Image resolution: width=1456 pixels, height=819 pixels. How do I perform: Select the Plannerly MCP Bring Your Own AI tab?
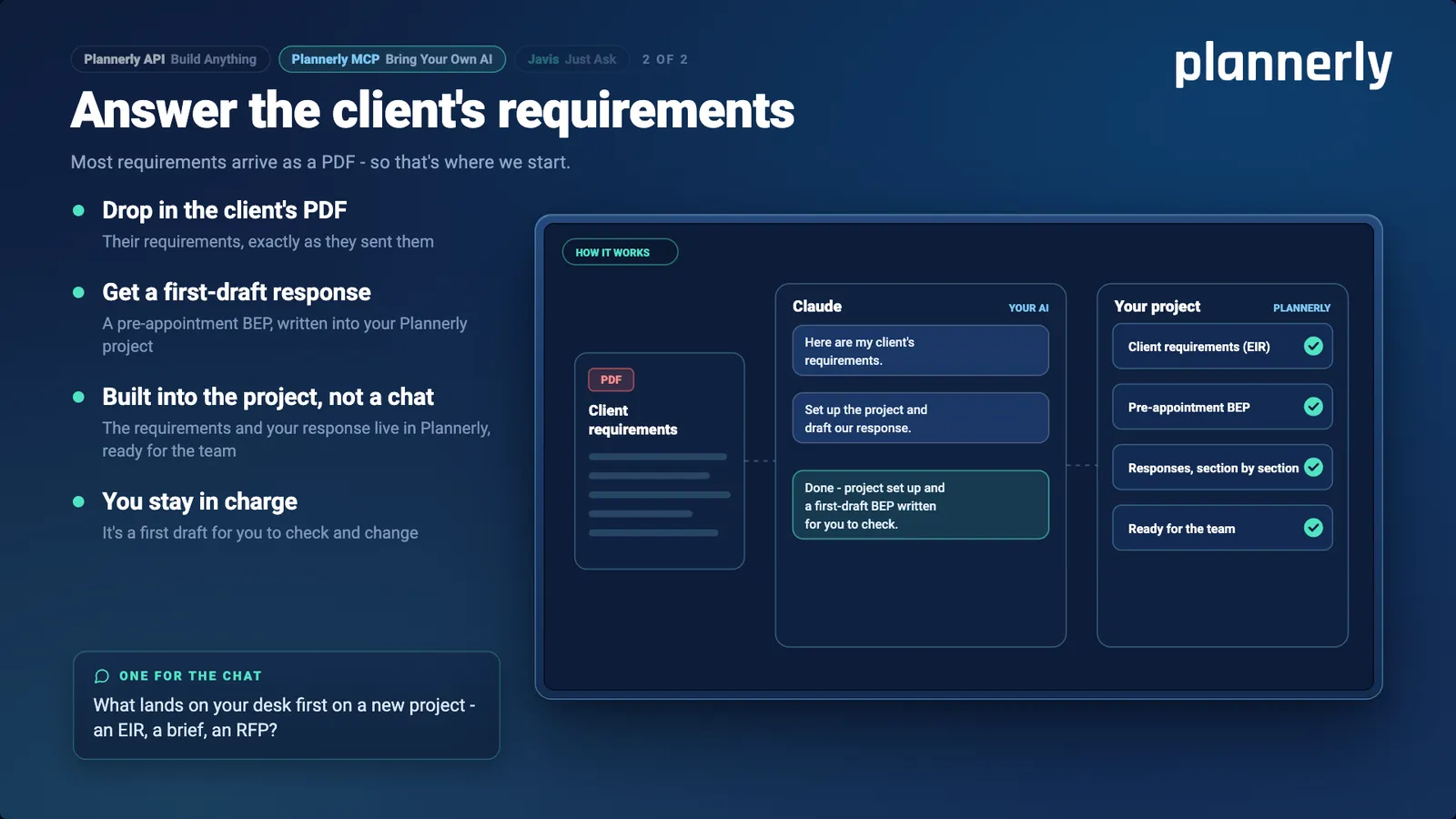392,59
